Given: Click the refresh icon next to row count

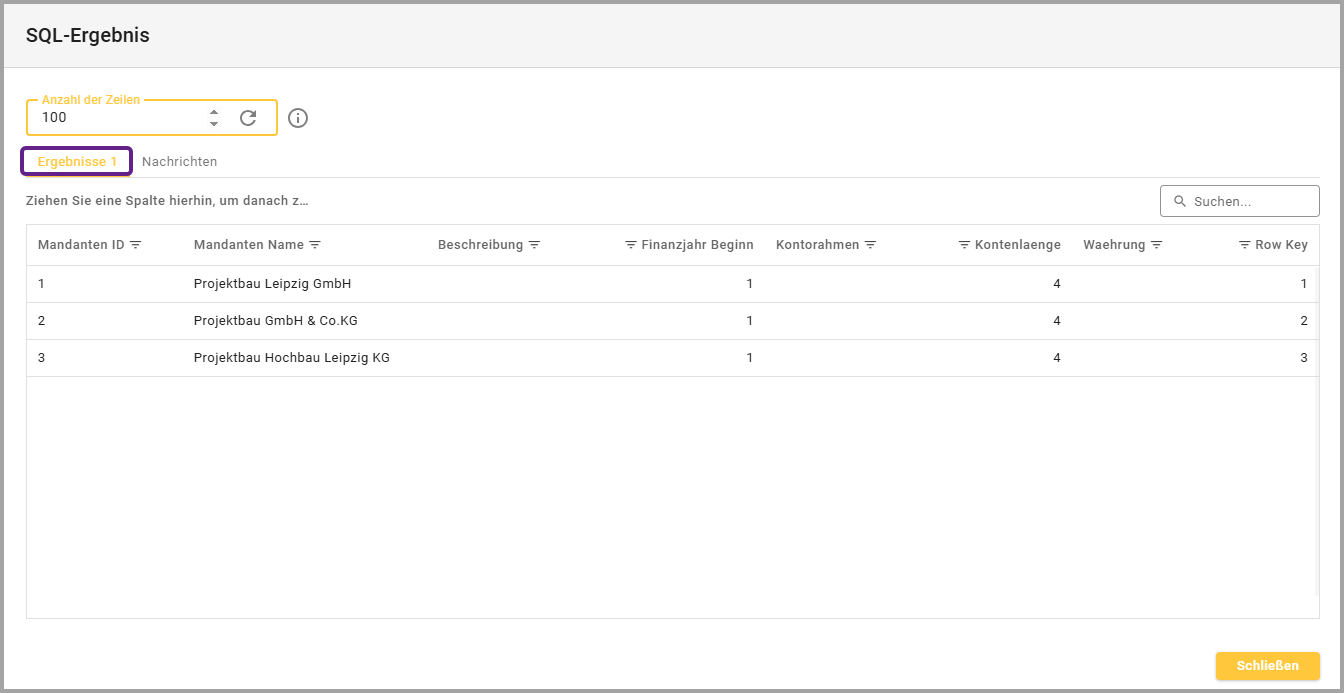Looking at the screenshot, I should point(248,118).
